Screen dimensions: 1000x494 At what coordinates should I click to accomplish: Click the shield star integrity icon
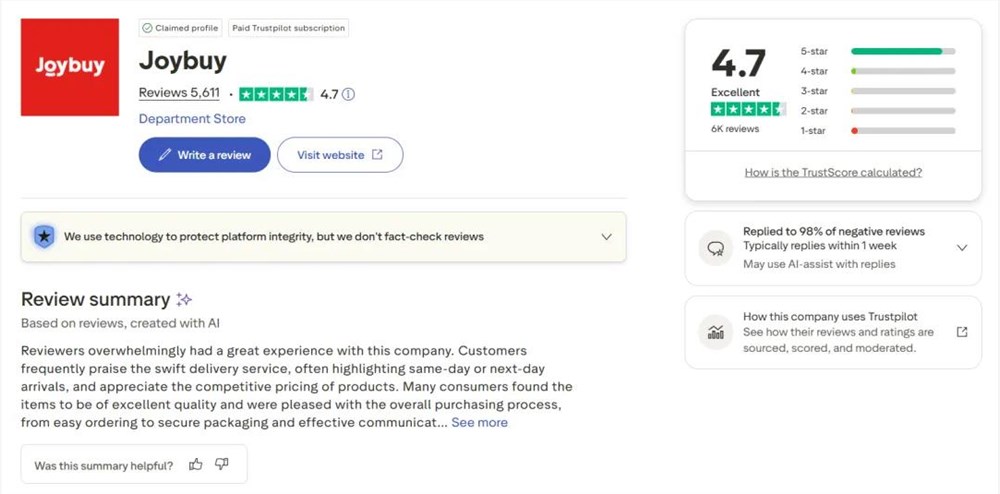(x=44, y=237)
